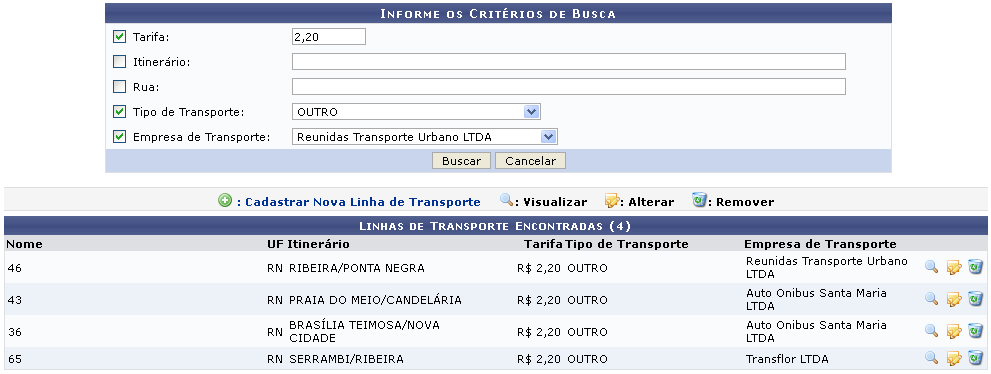Screen dimensions: 991x374
Task: Click into the Itinerário text field
Action: pos(569,61)
